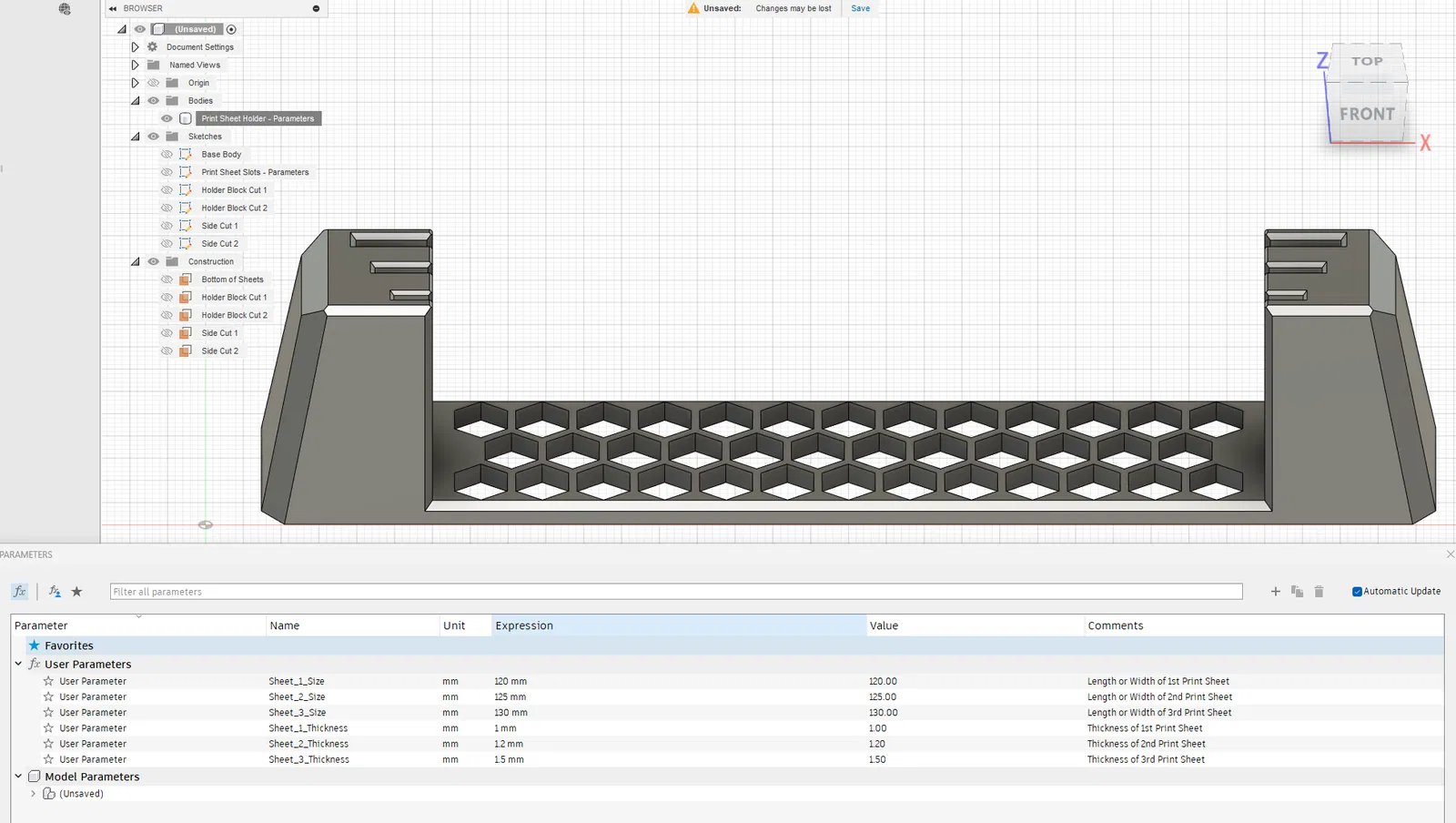1456x823 pixels.
Task: Click the Save link in warning bar
Action: click(x=860, y=8)
